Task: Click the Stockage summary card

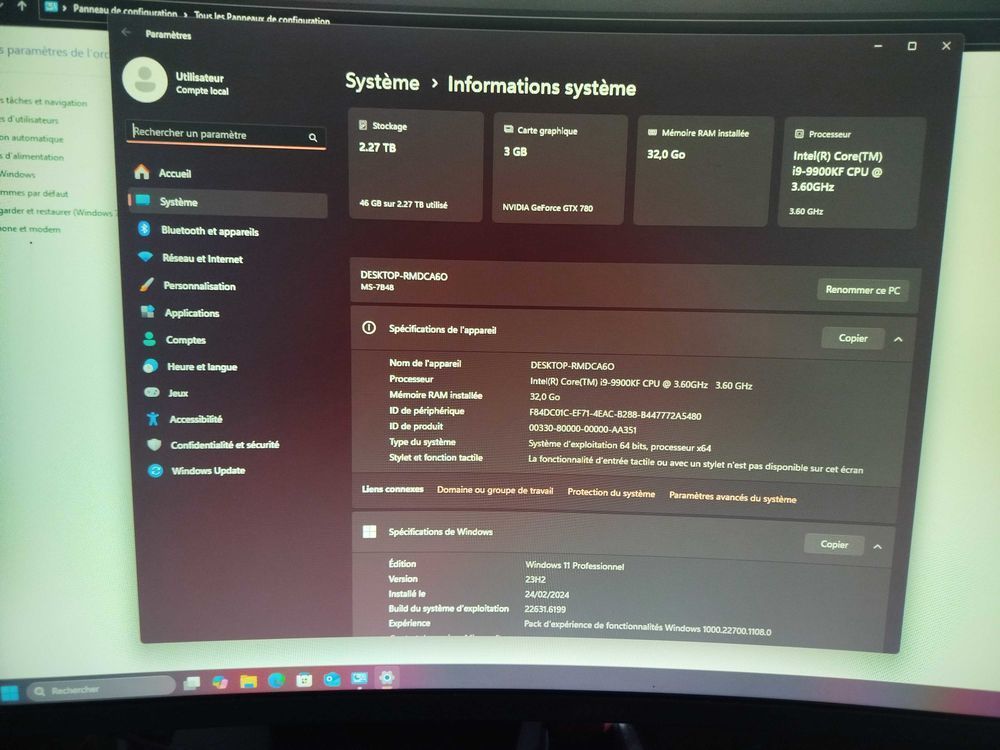Action: tap(416, 167)
